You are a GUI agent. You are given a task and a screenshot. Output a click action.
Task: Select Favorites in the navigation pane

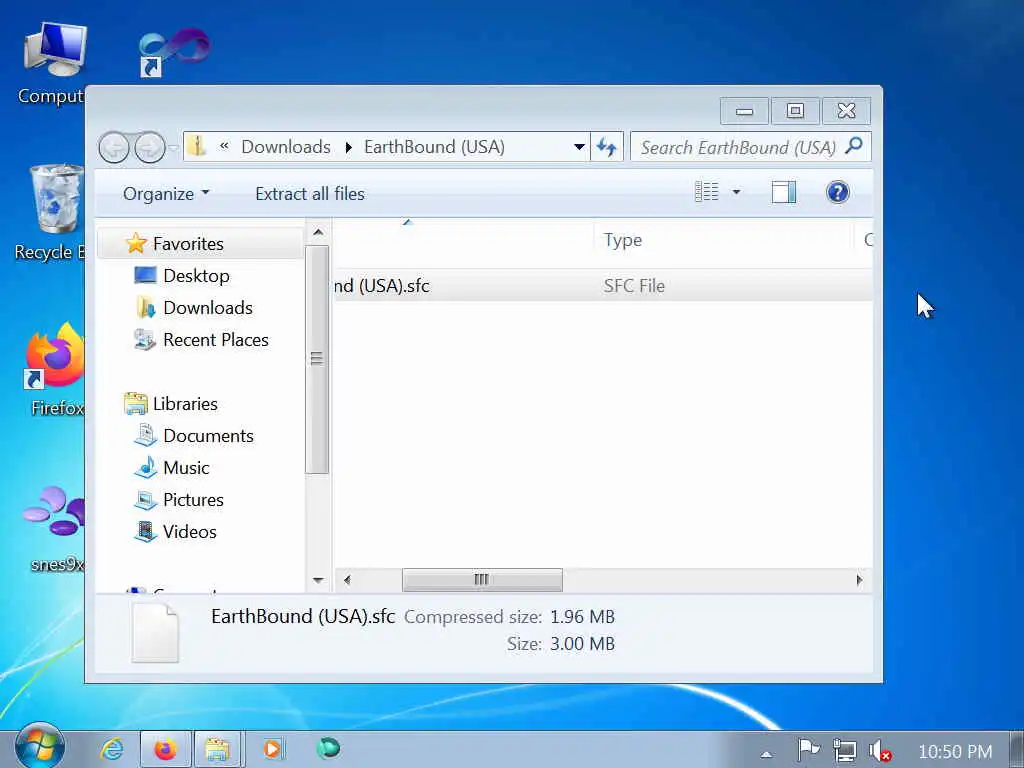(x=188, y=244)
